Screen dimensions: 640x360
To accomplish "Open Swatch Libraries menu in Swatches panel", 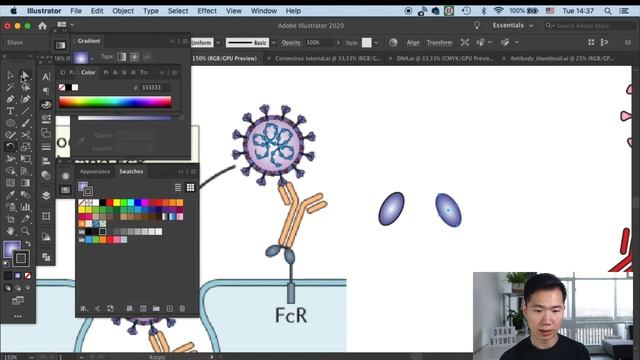I will [84, 309].
